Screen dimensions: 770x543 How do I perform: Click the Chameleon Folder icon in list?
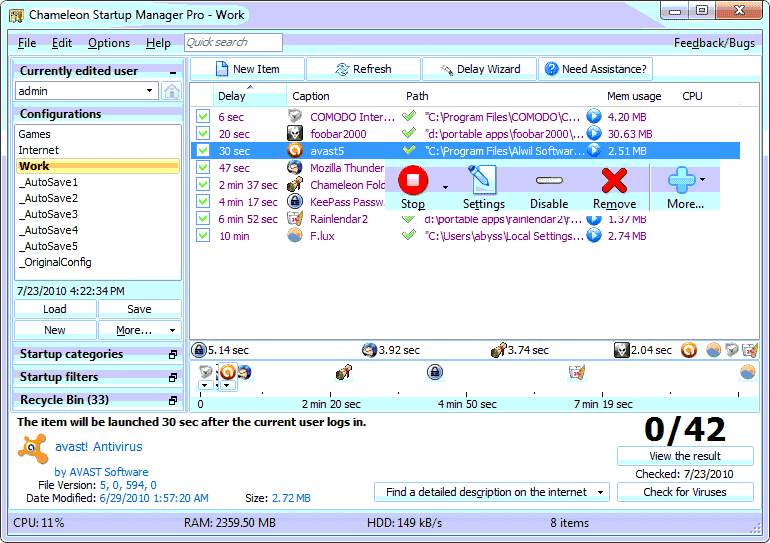point(295,185)
